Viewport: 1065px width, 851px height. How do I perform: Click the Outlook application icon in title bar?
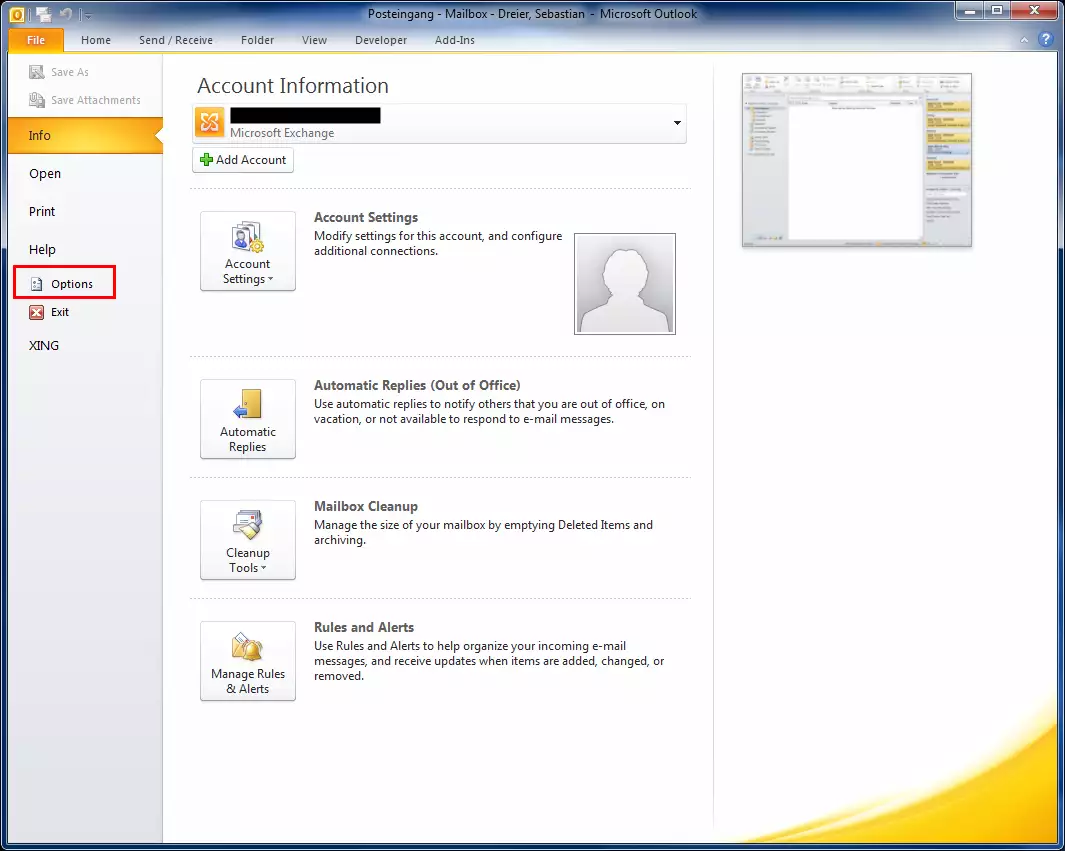(16, 14)
